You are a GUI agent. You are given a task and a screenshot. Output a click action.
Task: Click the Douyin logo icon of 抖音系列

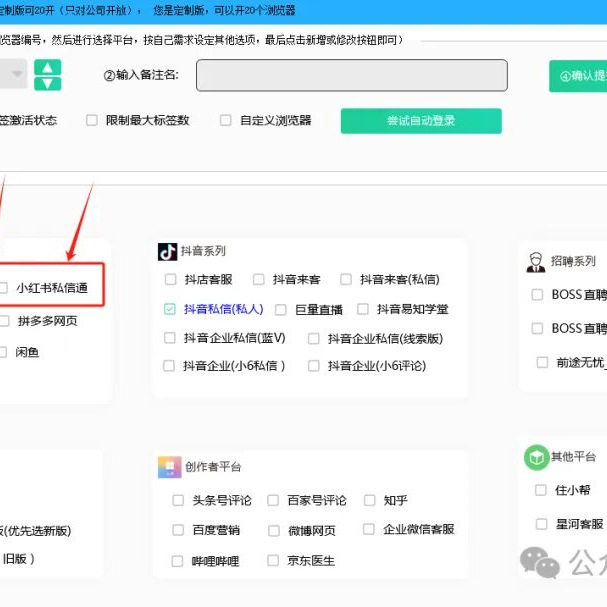(x=168, y=252)
